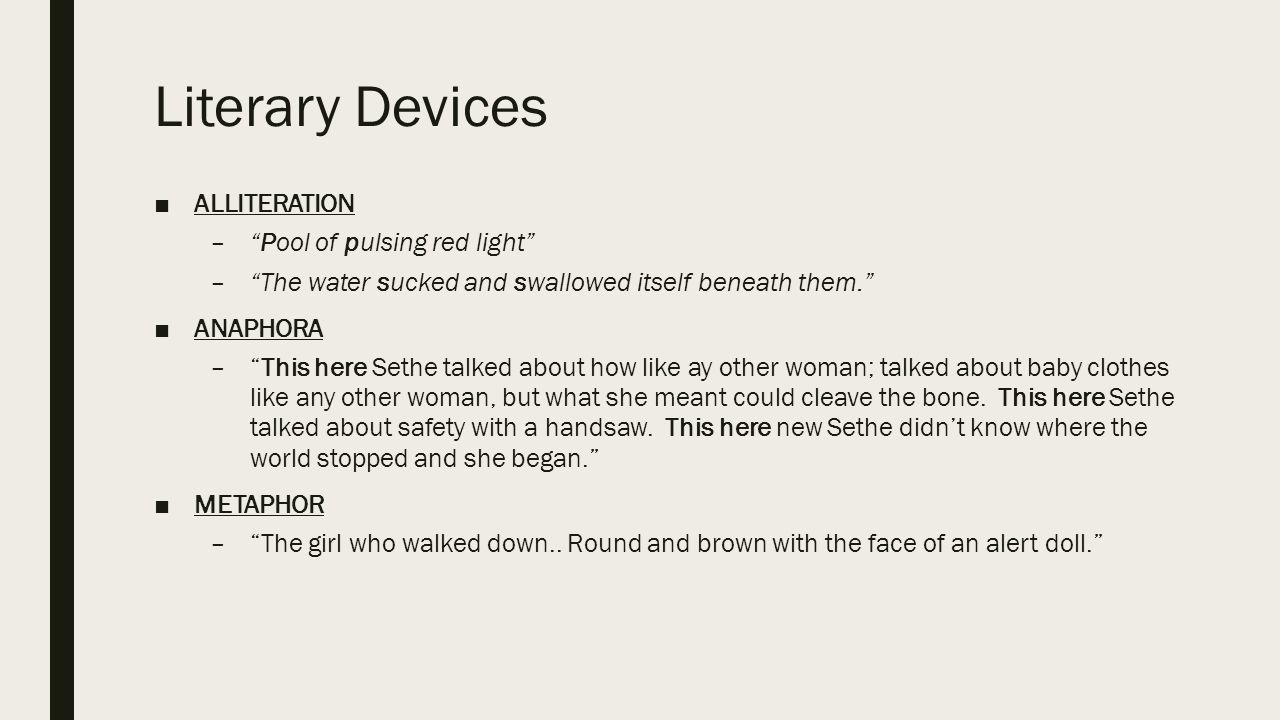
Task: Select the ANAPHORA underlined heading
Action: tap(258, 329)
